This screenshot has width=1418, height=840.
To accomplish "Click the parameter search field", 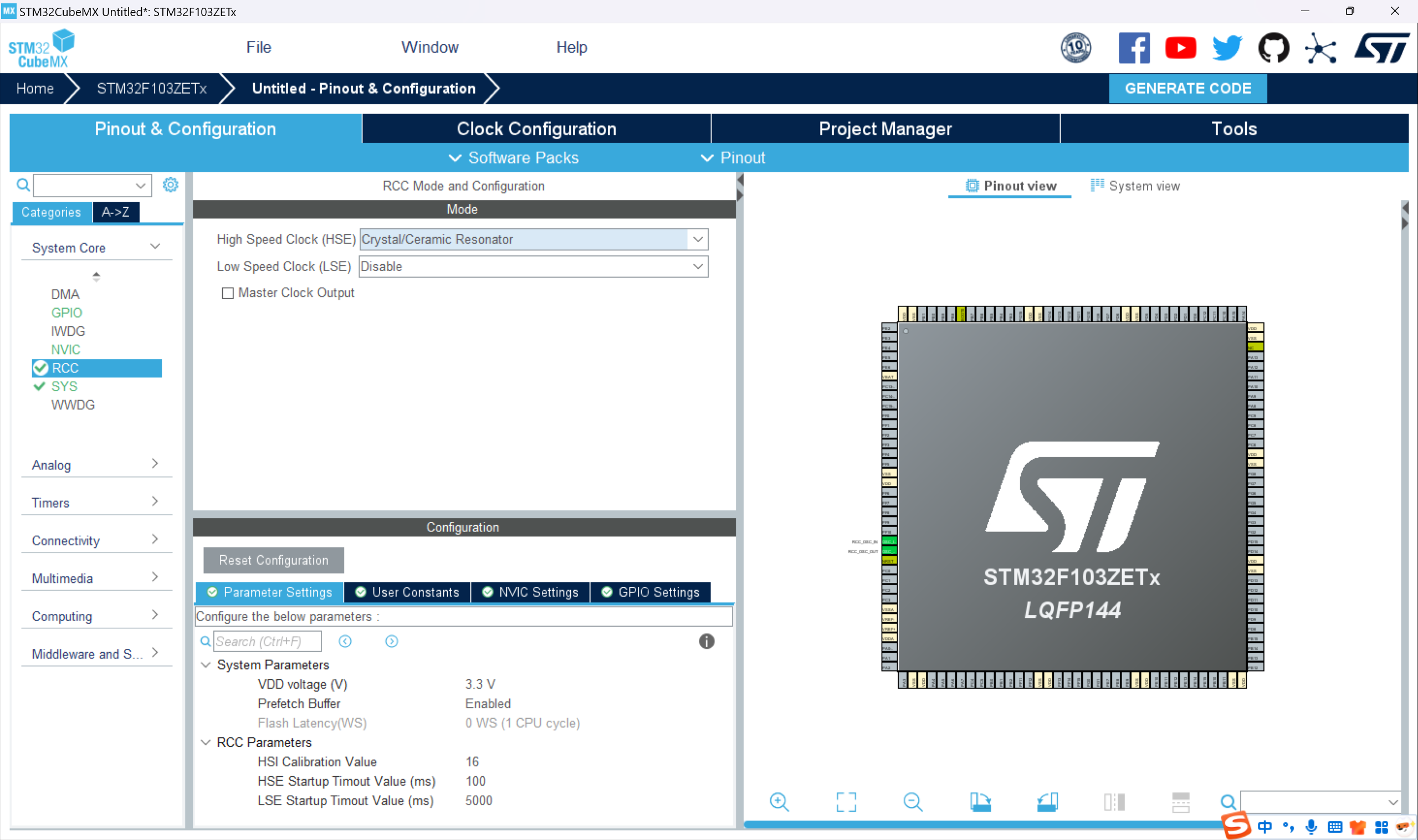I will coord(267,641).
